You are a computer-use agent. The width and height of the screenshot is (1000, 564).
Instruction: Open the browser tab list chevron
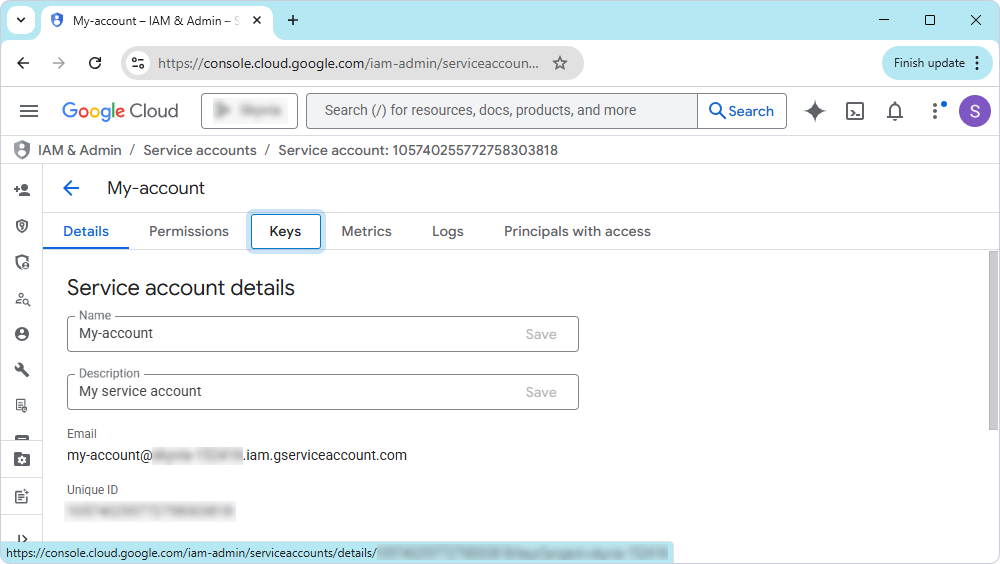click(x=19, y=20)
